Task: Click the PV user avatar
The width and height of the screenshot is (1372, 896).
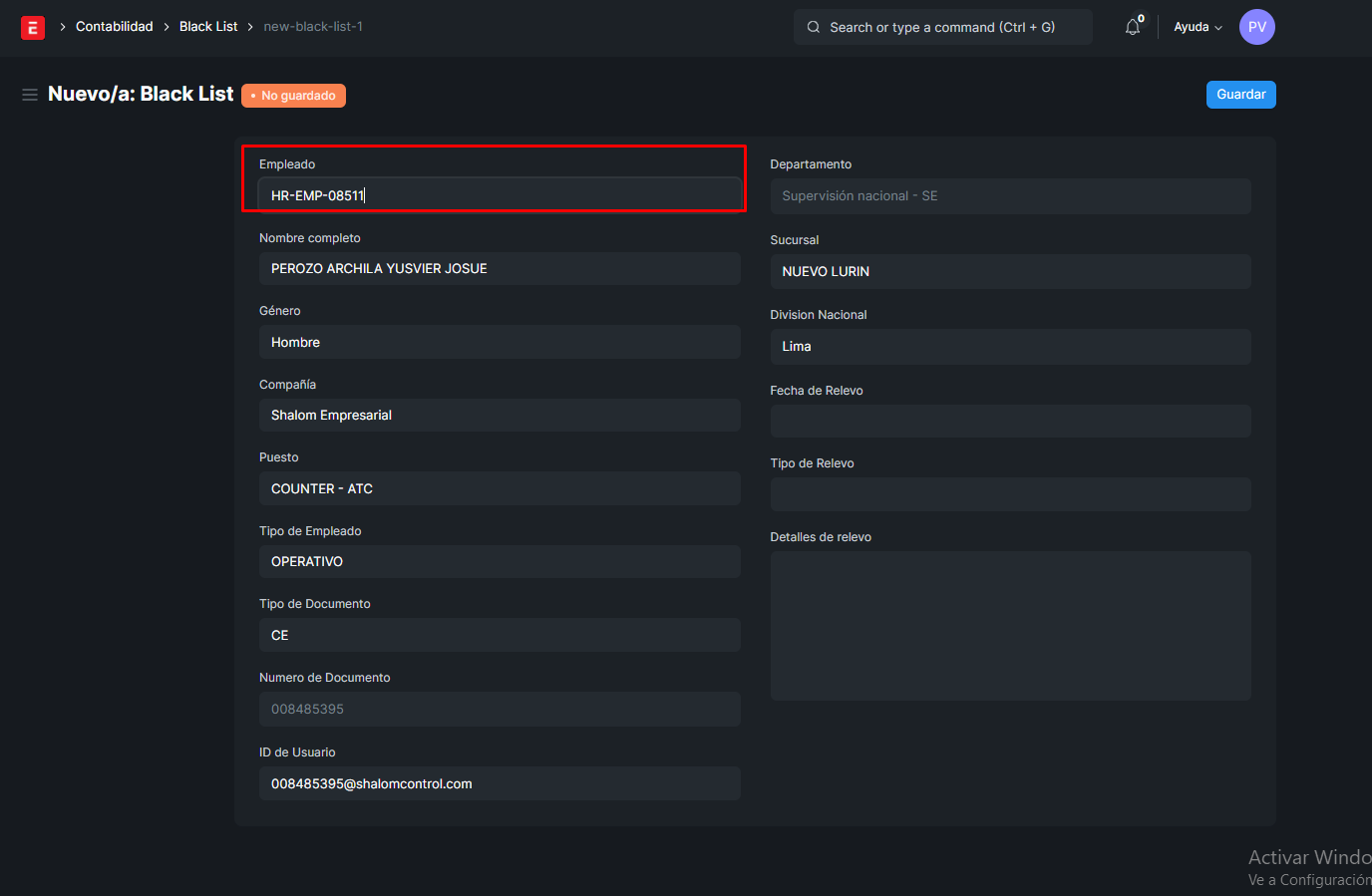Action: (x=1256, y=27)
